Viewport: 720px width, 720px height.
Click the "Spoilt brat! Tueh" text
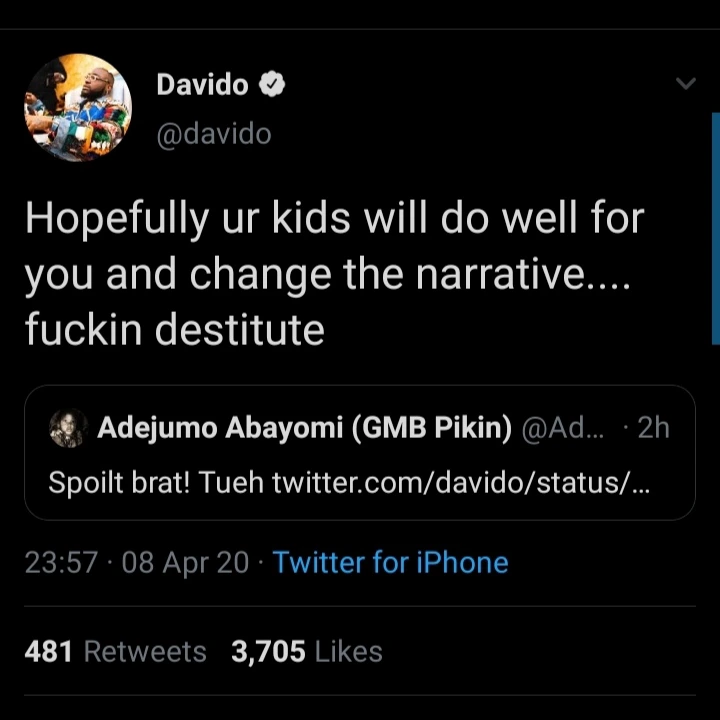(156, 483)
